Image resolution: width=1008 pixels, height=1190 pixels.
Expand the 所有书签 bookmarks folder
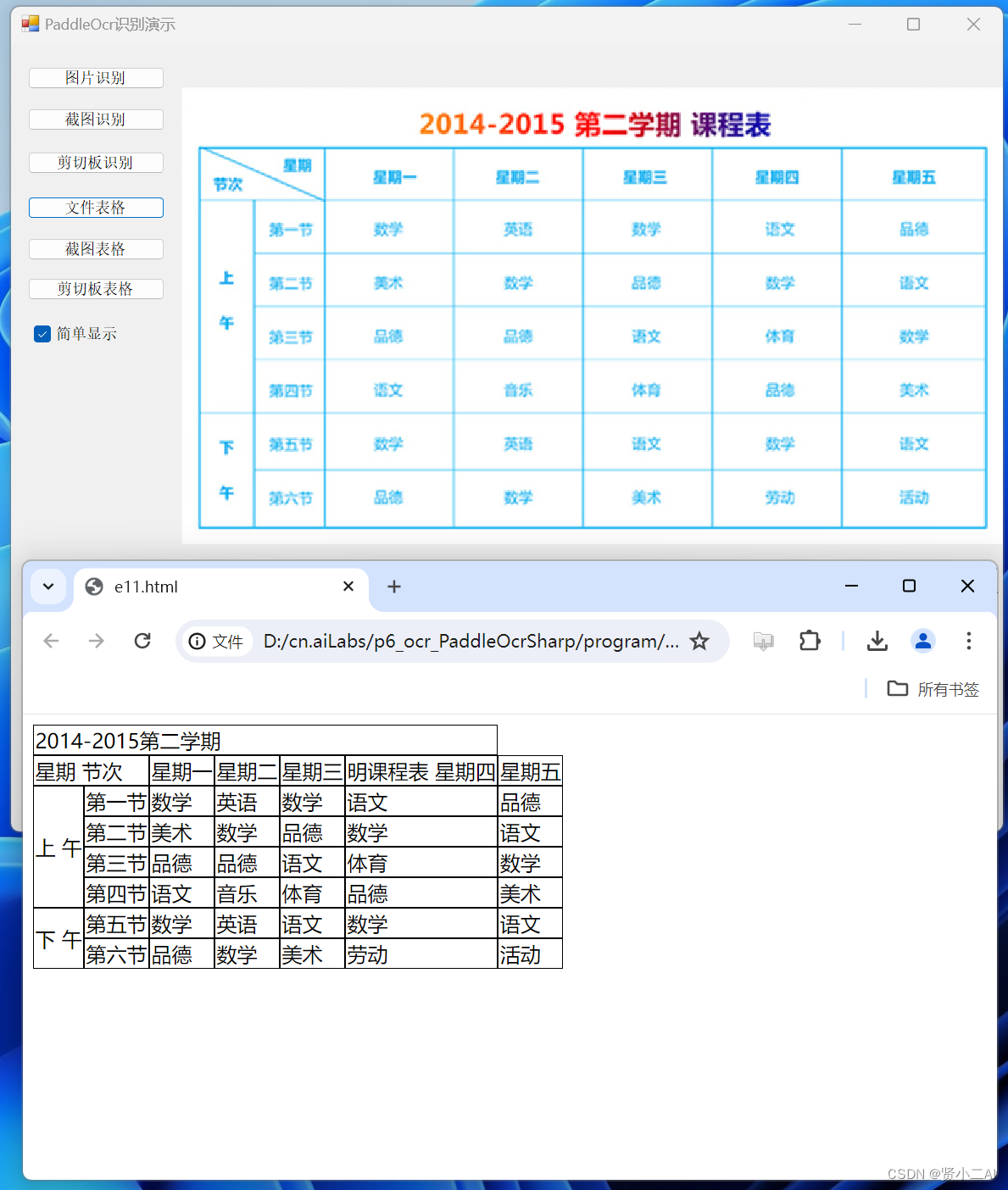tap(933, 689)
